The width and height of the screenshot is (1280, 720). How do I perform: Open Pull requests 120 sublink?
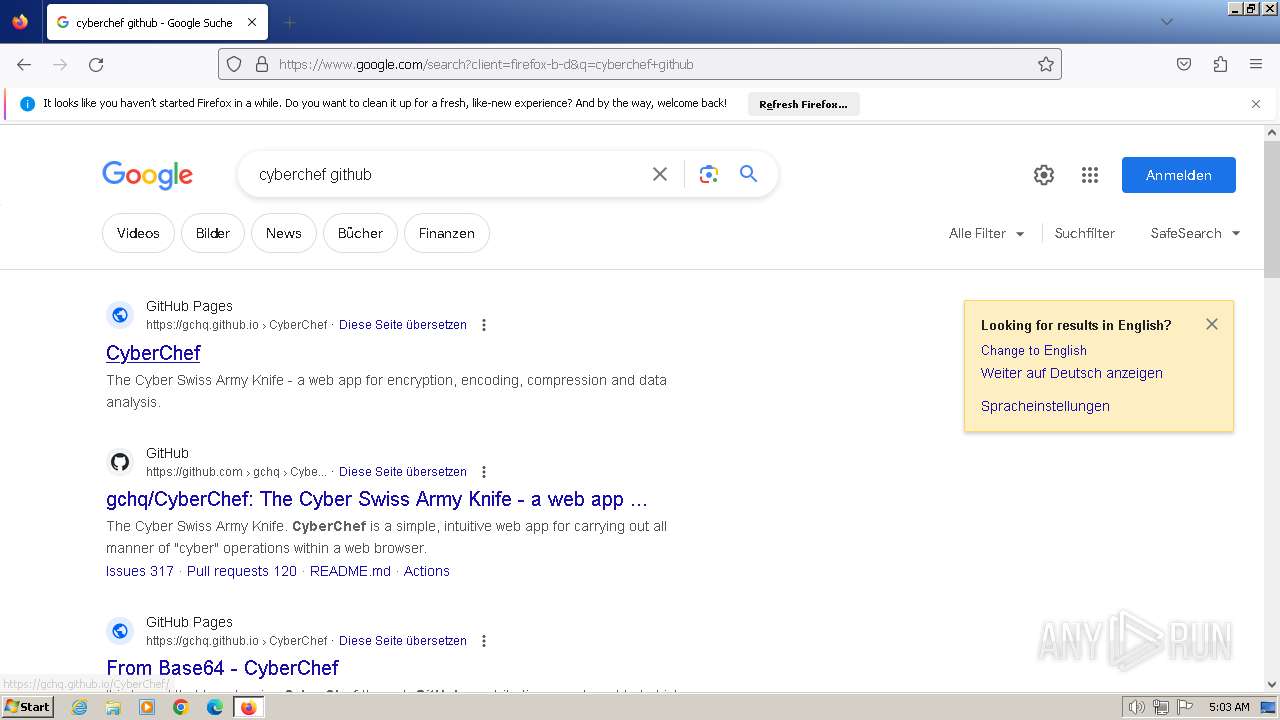242,571
